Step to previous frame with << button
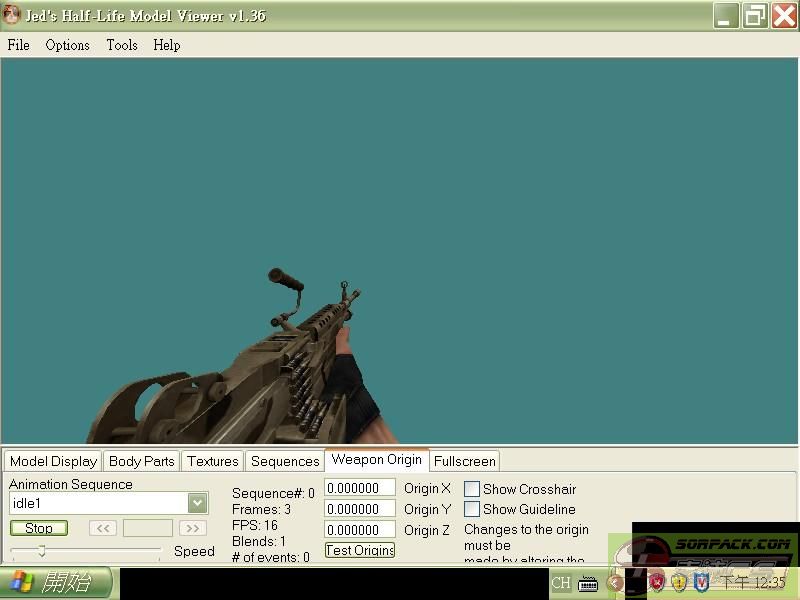 [103, 528]
